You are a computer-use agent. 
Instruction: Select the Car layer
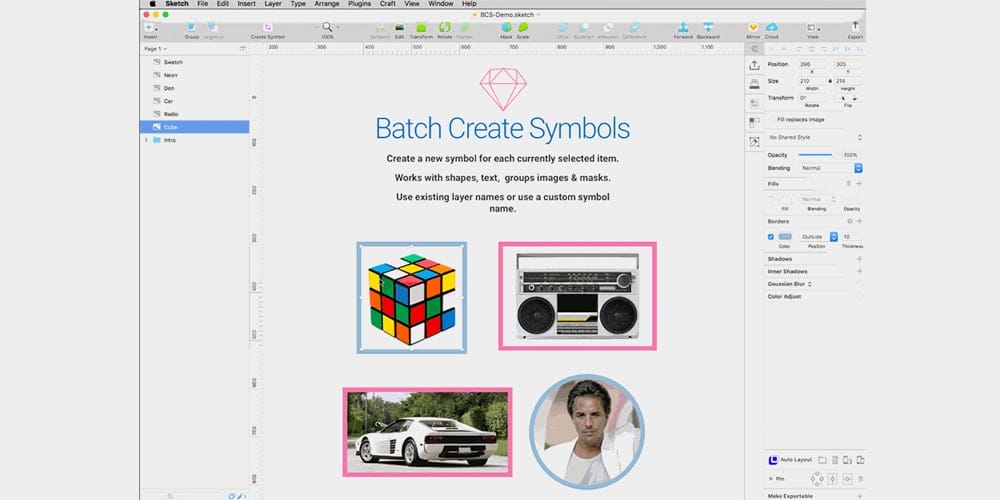click(195, 101)
